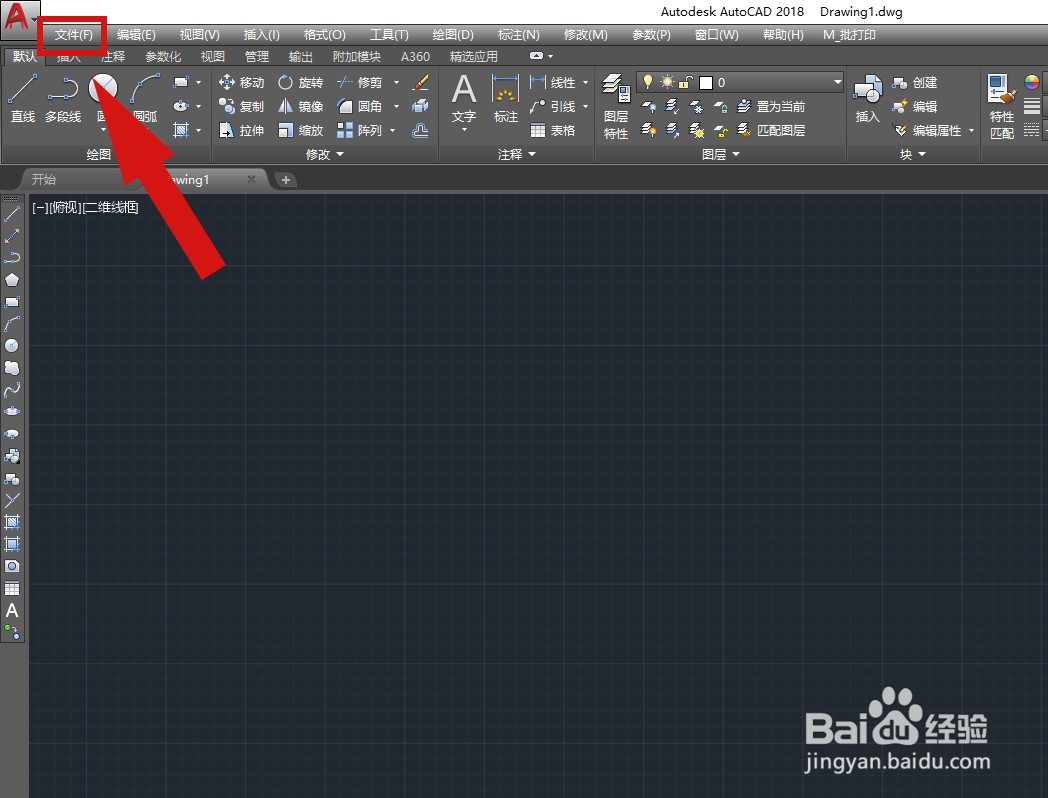
Task: Close the Drawing1 tab
Action: pyautogui.click(x=251, y=179)
